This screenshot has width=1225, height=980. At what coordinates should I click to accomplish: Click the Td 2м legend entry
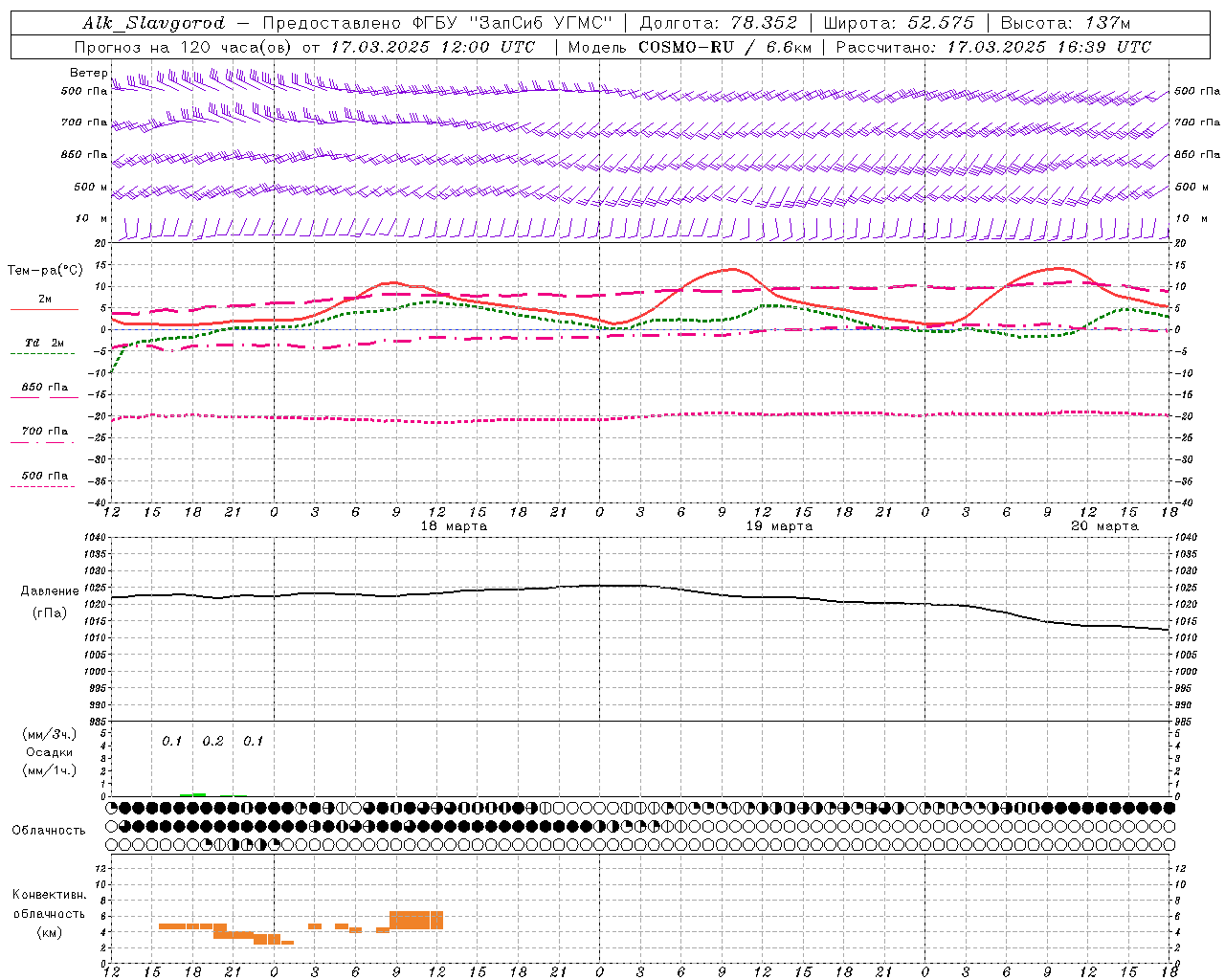(44, 343)
